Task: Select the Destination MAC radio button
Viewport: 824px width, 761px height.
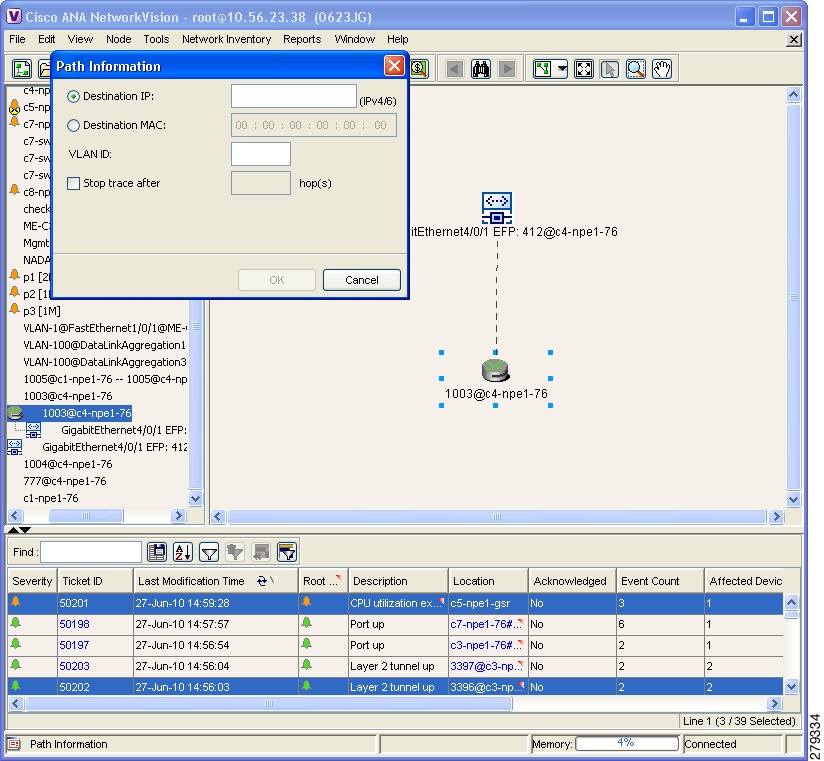Action: 74,125
